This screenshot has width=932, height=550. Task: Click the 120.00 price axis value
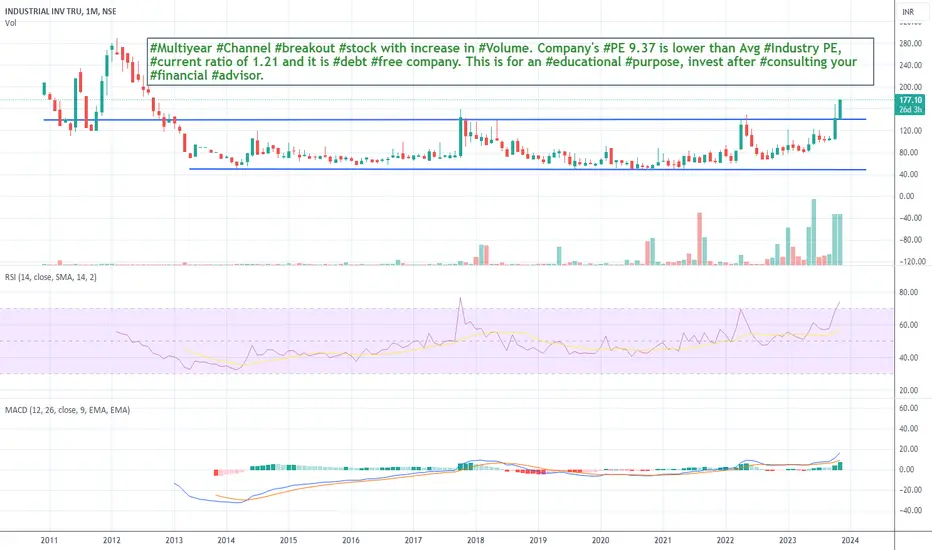pyautogui.click(x=911, y=131)
